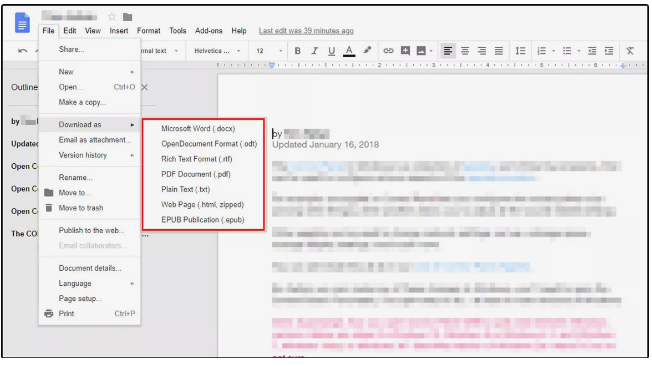The height and width of the screenshot is (366, 652).
Task: Close the Outline panel
Action: 144,87
